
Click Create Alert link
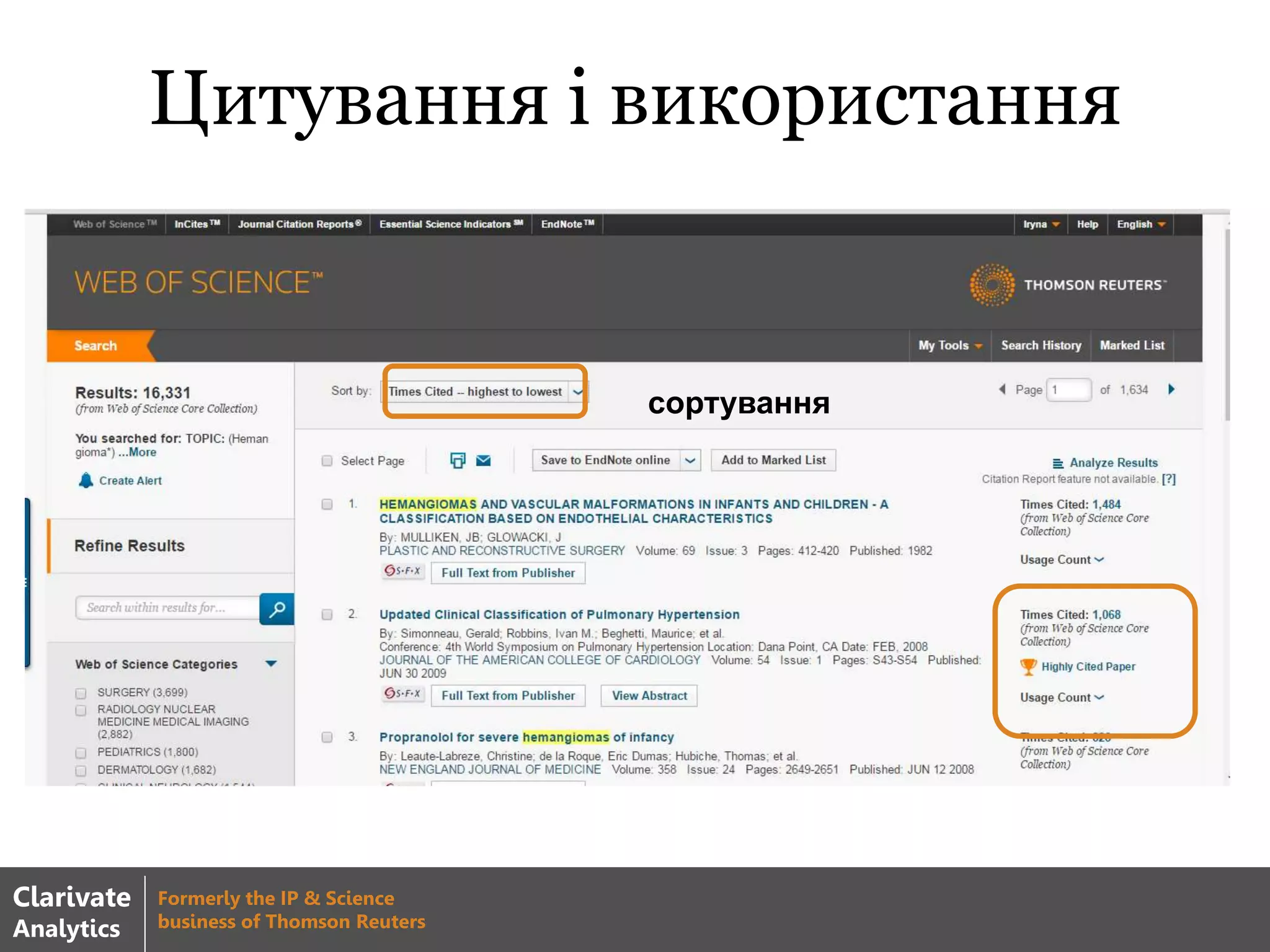point(130,481)
